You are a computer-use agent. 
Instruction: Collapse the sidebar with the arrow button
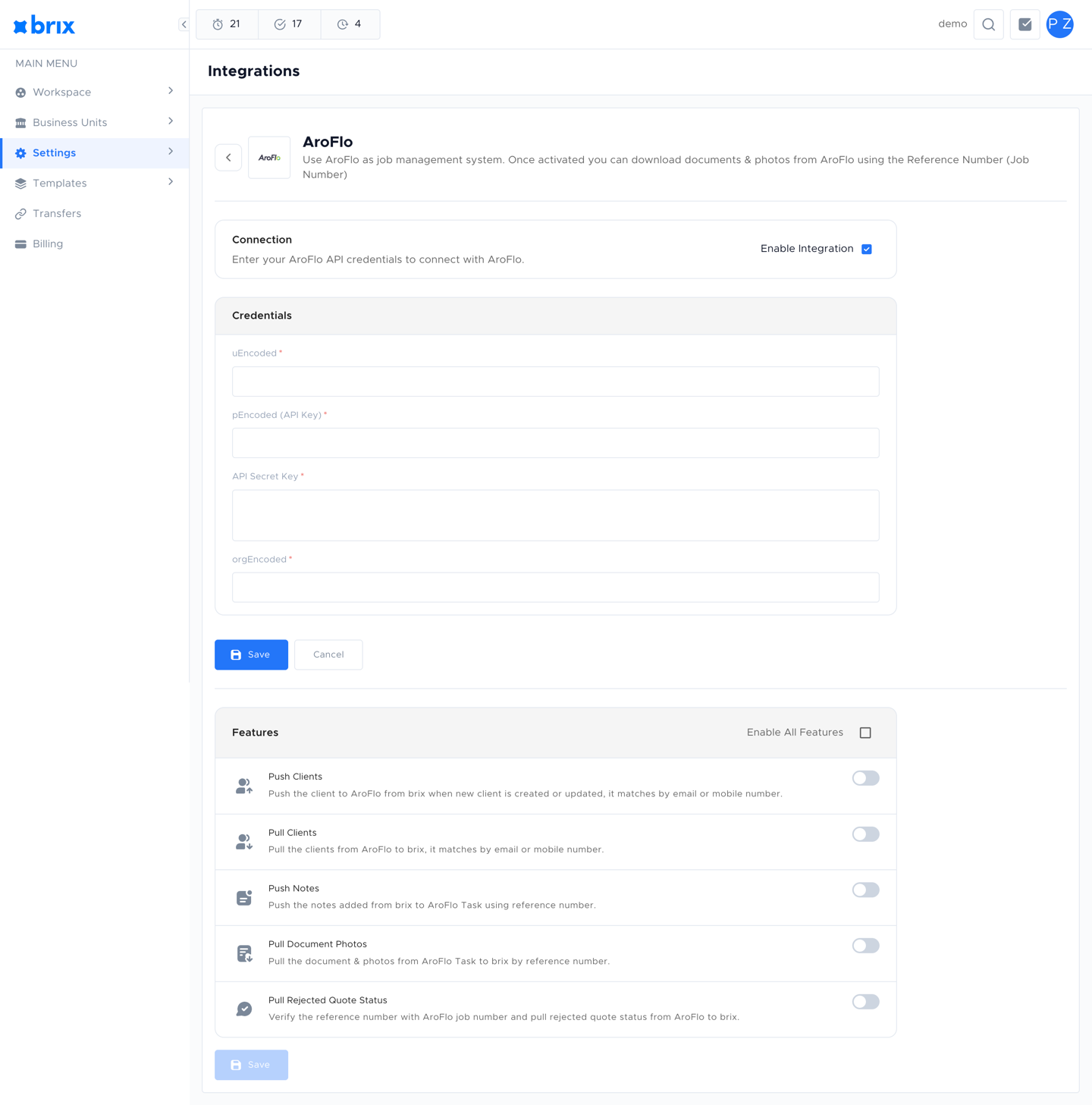184,24
